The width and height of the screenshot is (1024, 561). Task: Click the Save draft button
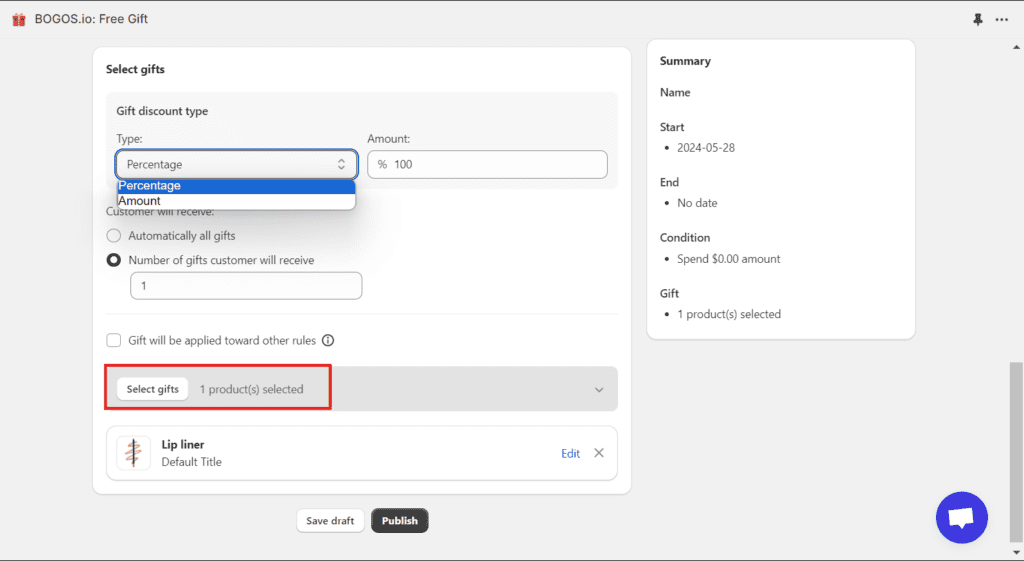tap(330, 521)
